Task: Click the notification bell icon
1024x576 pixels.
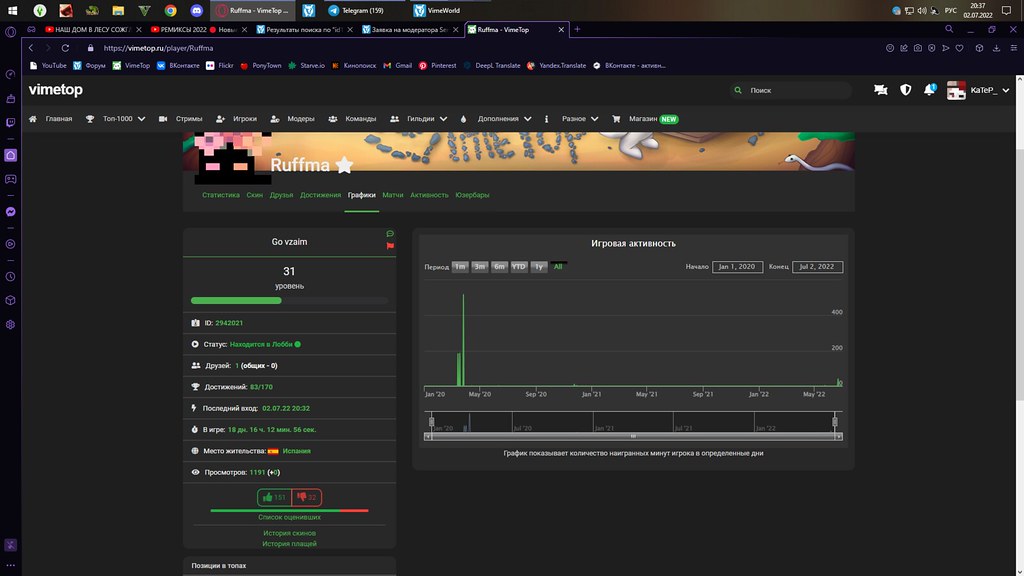Action: [930, 90]
